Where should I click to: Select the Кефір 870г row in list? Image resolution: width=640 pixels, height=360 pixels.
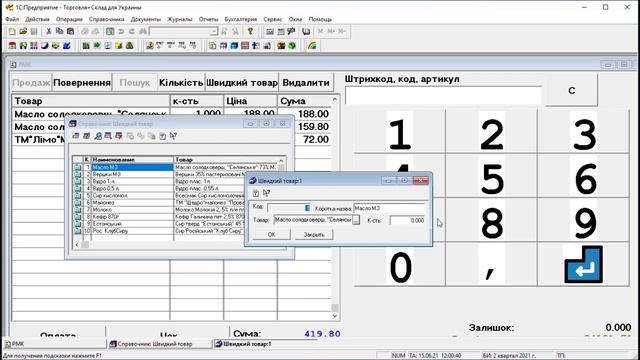pyautogui.click(x=132, y=217)
